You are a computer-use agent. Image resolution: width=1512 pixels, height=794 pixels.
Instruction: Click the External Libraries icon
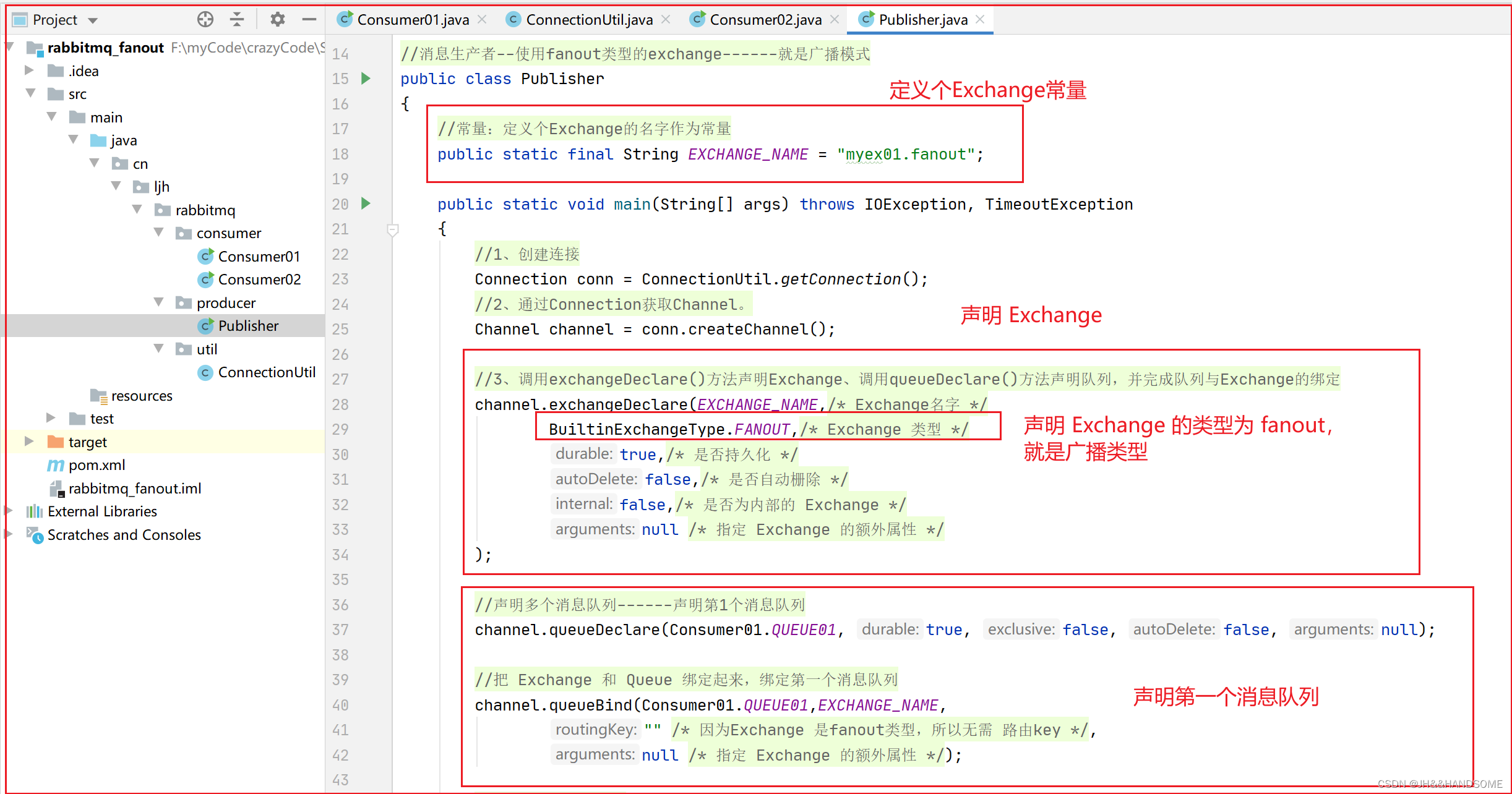(35, 511)
